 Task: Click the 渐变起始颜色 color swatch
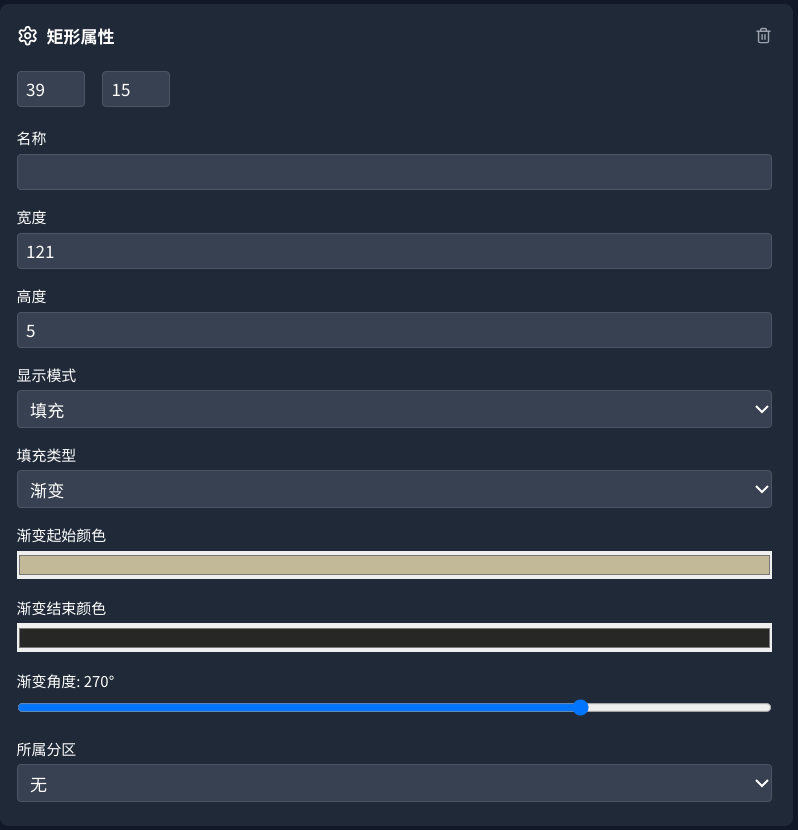pos(394,565)
